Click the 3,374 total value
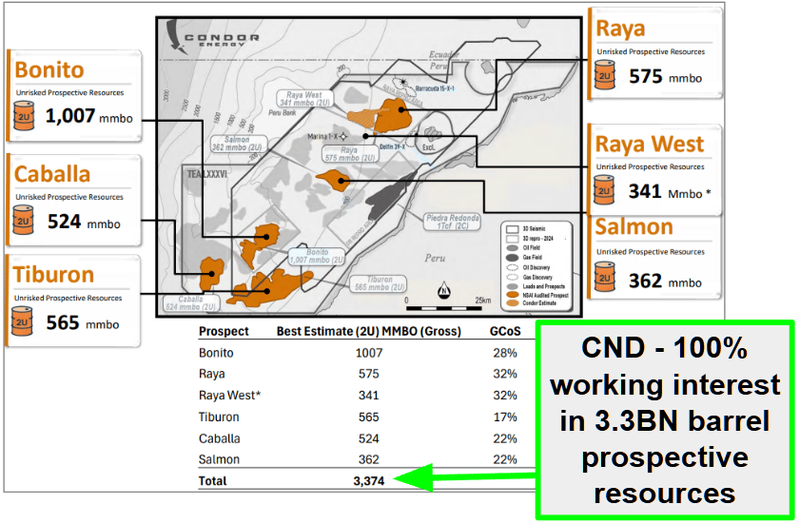The image size is (800, 524). click(x=369, y=481)
